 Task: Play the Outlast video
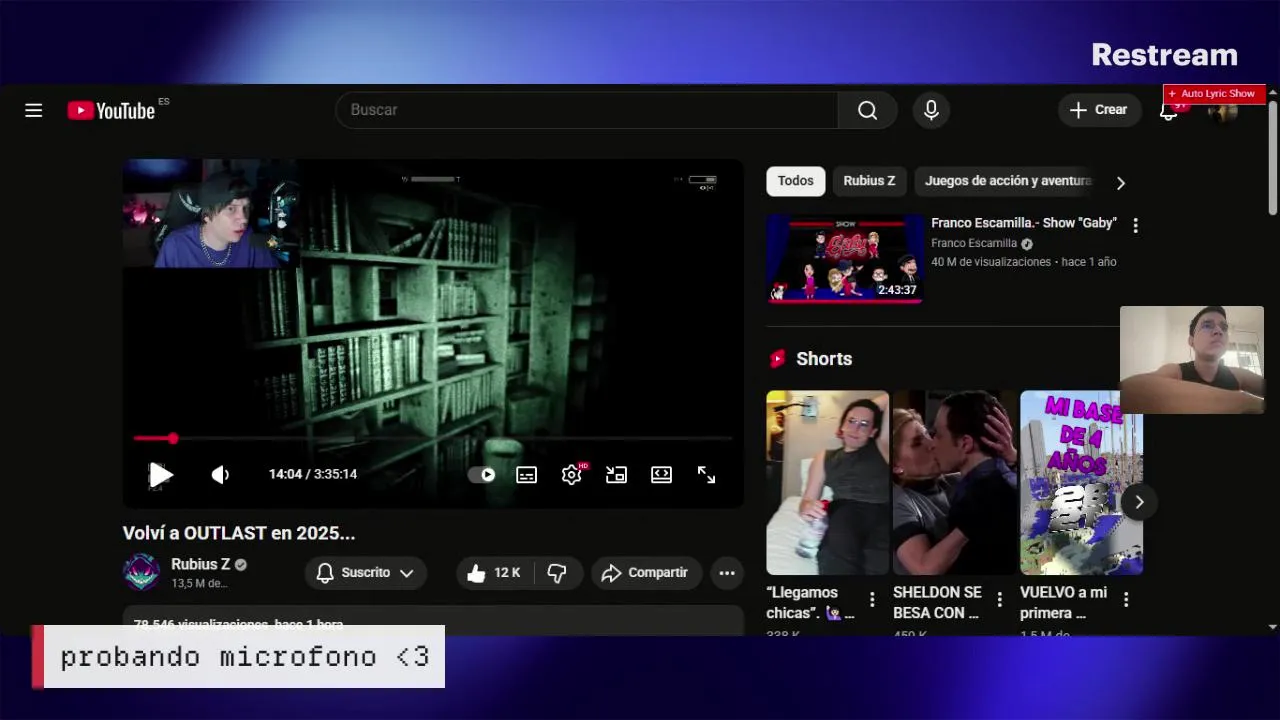(x=160, y=475)
